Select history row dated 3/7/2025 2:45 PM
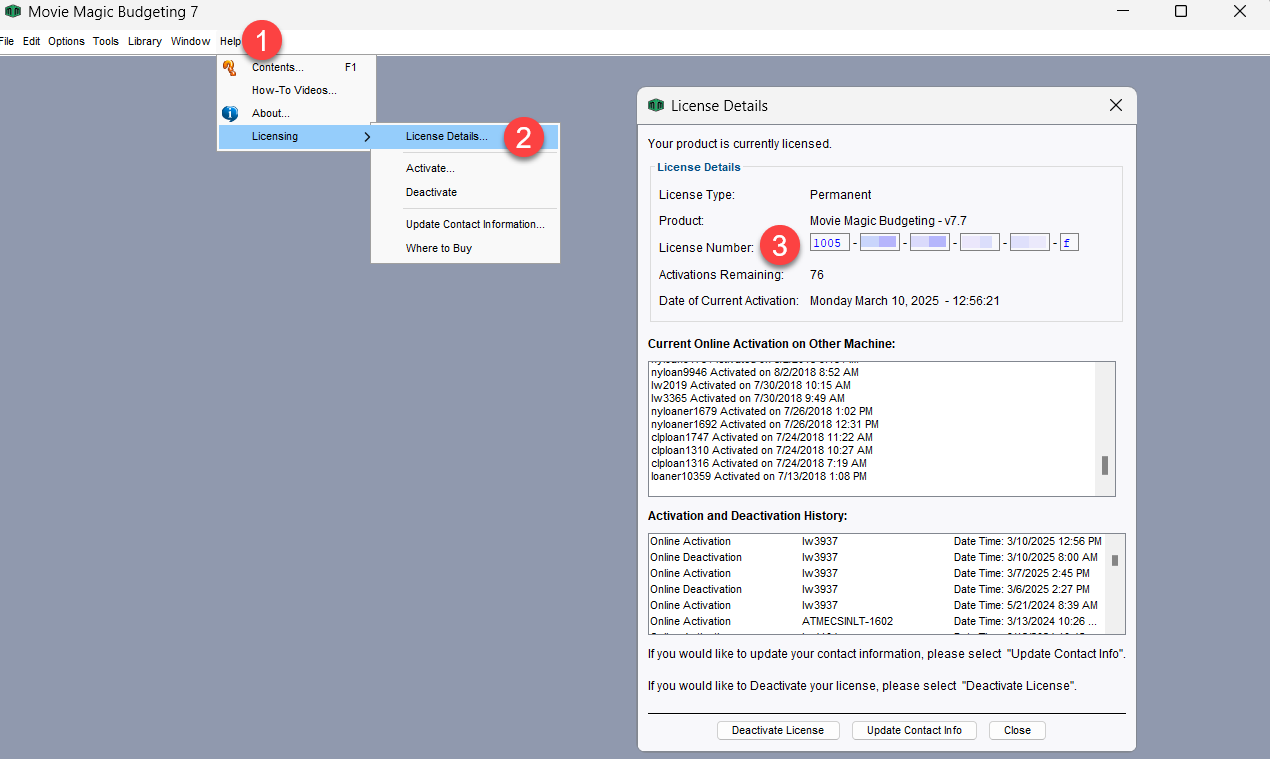Image resolution: width=1270 pixels, height=759 pixels. 877,573
